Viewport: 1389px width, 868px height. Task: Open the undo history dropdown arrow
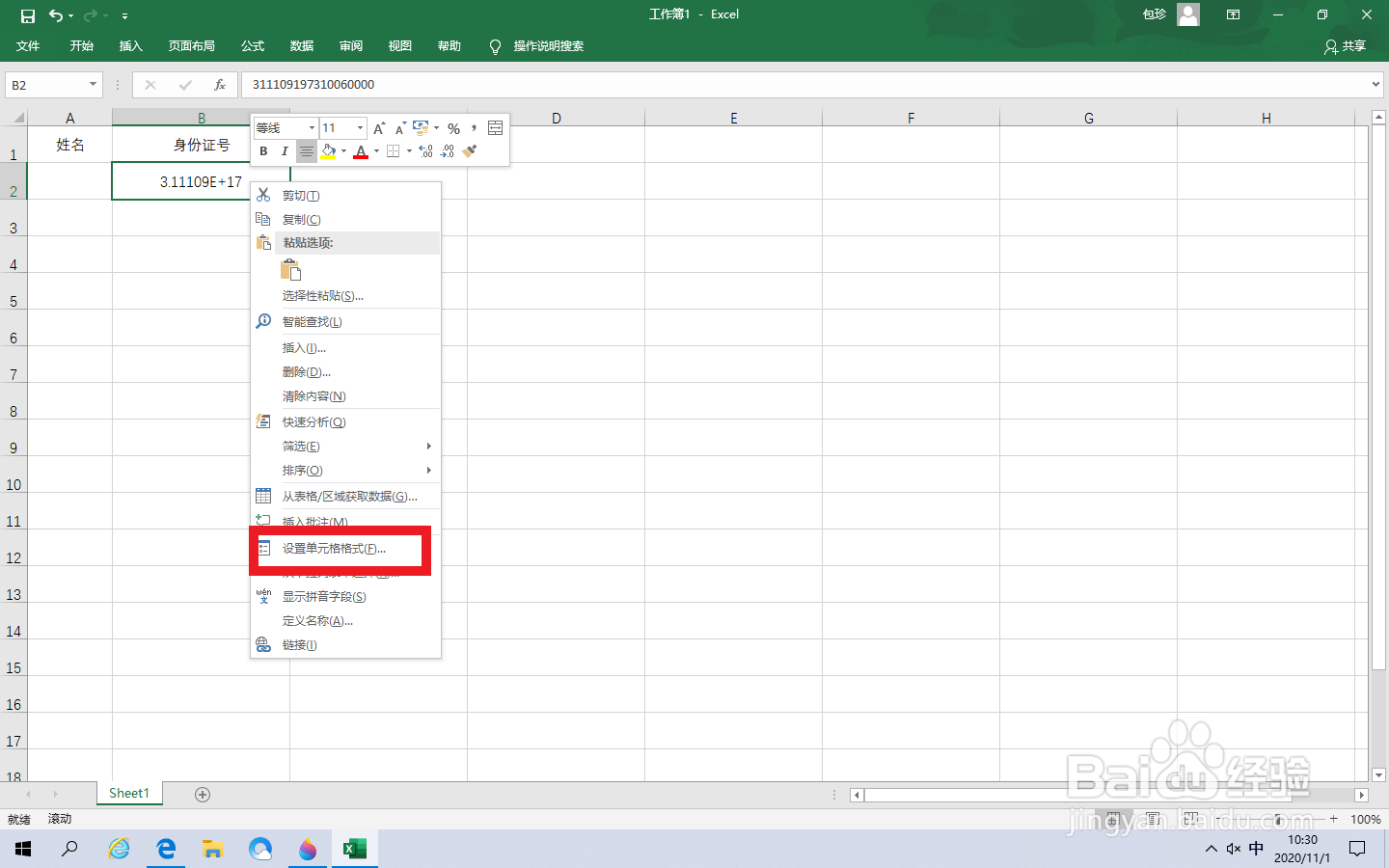coord(70,16)
